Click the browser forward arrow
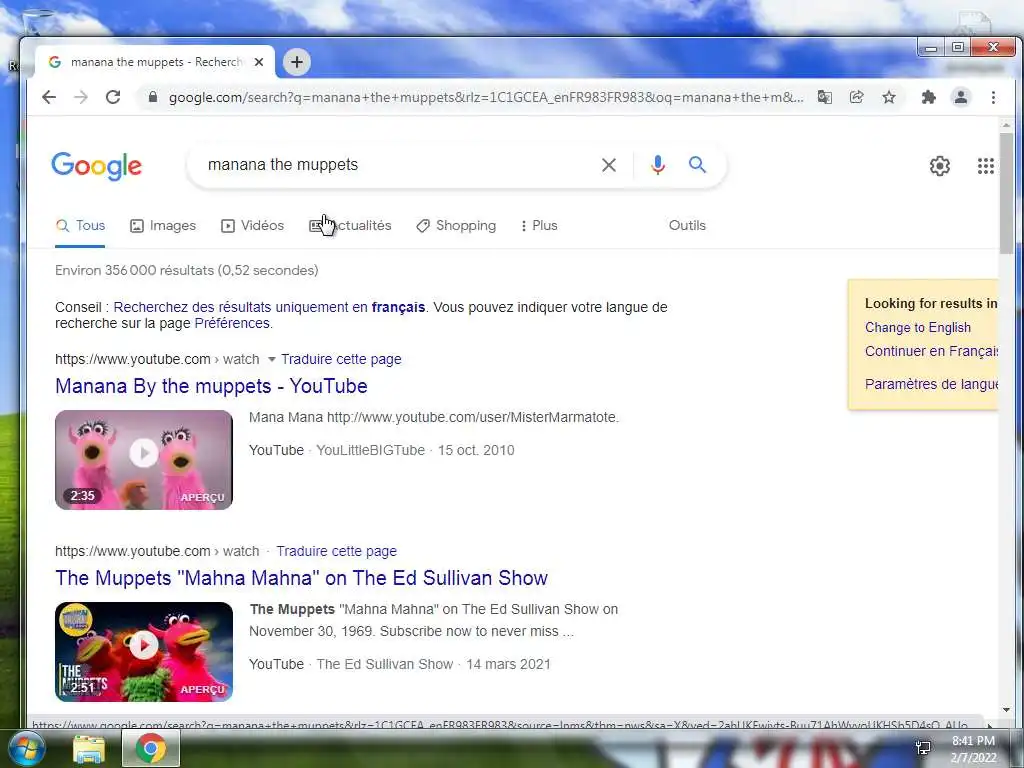The height and width of the screenshot is (768, 1024). (81, 97)
